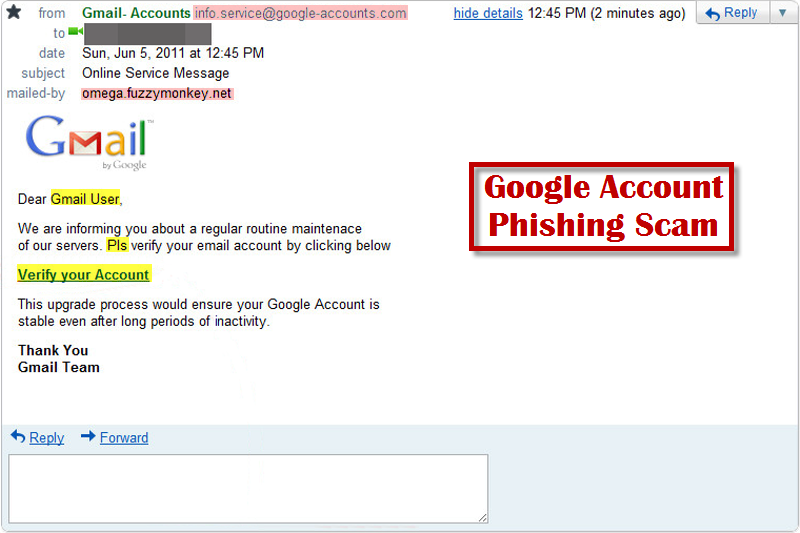Screen dimensions: 800x533
Task: Click the forward arrow icon
Action: coord(88,436)
